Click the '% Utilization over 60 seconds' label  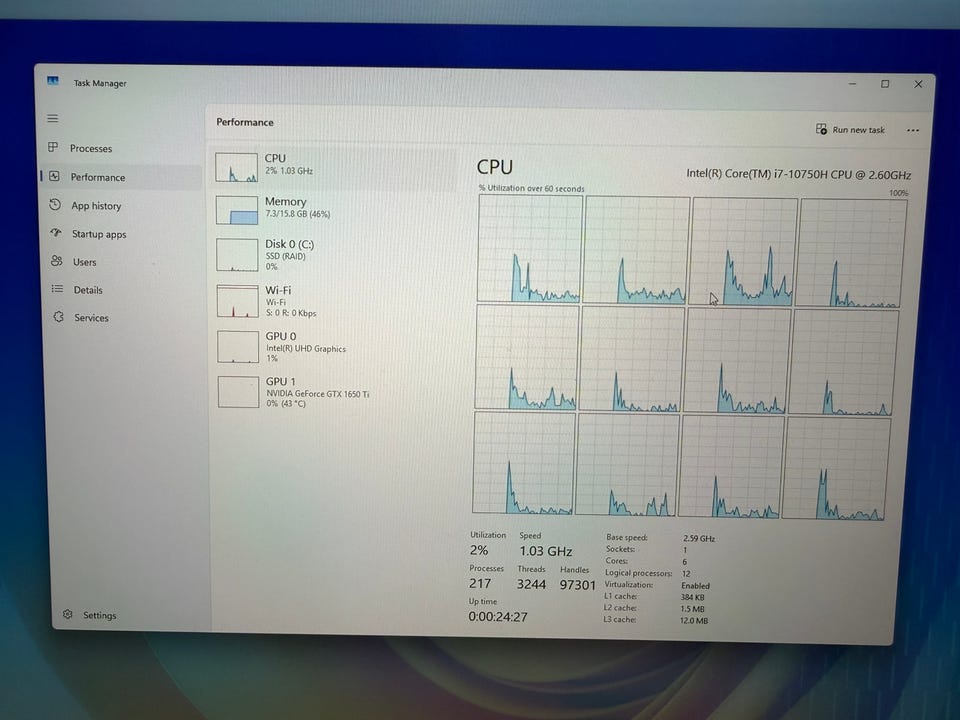(531, 189)
